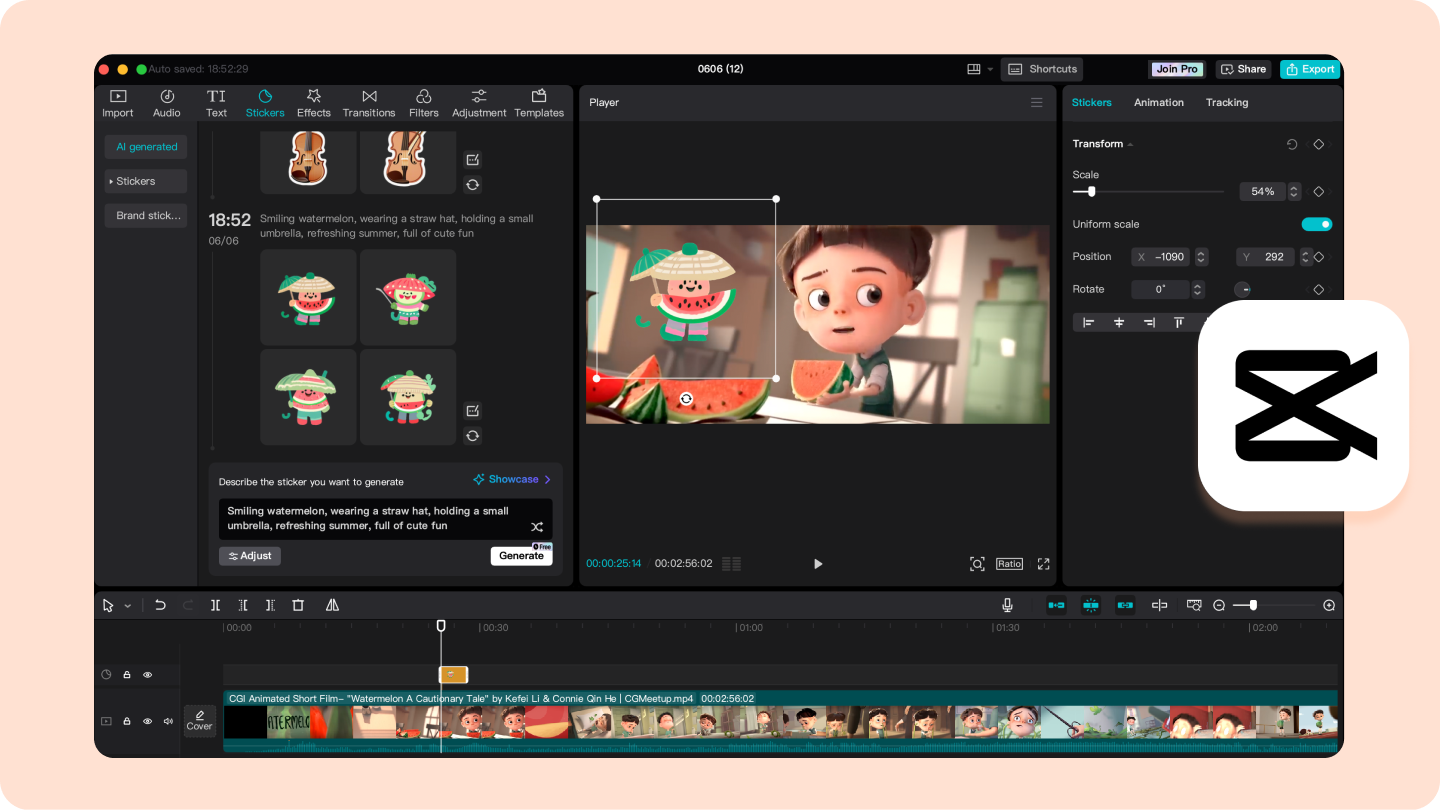Open the Import media tab

[118, 103]
